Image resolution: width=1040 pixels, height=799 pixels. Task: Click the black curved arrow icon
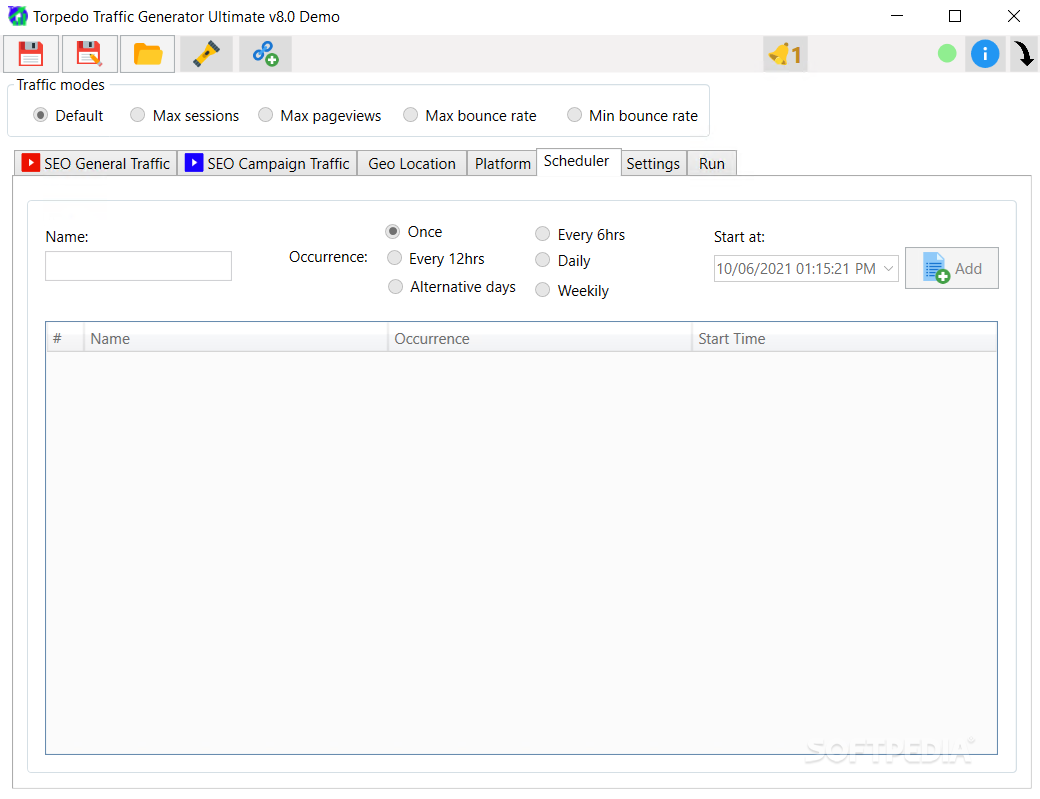click(x=1024, y=54)
